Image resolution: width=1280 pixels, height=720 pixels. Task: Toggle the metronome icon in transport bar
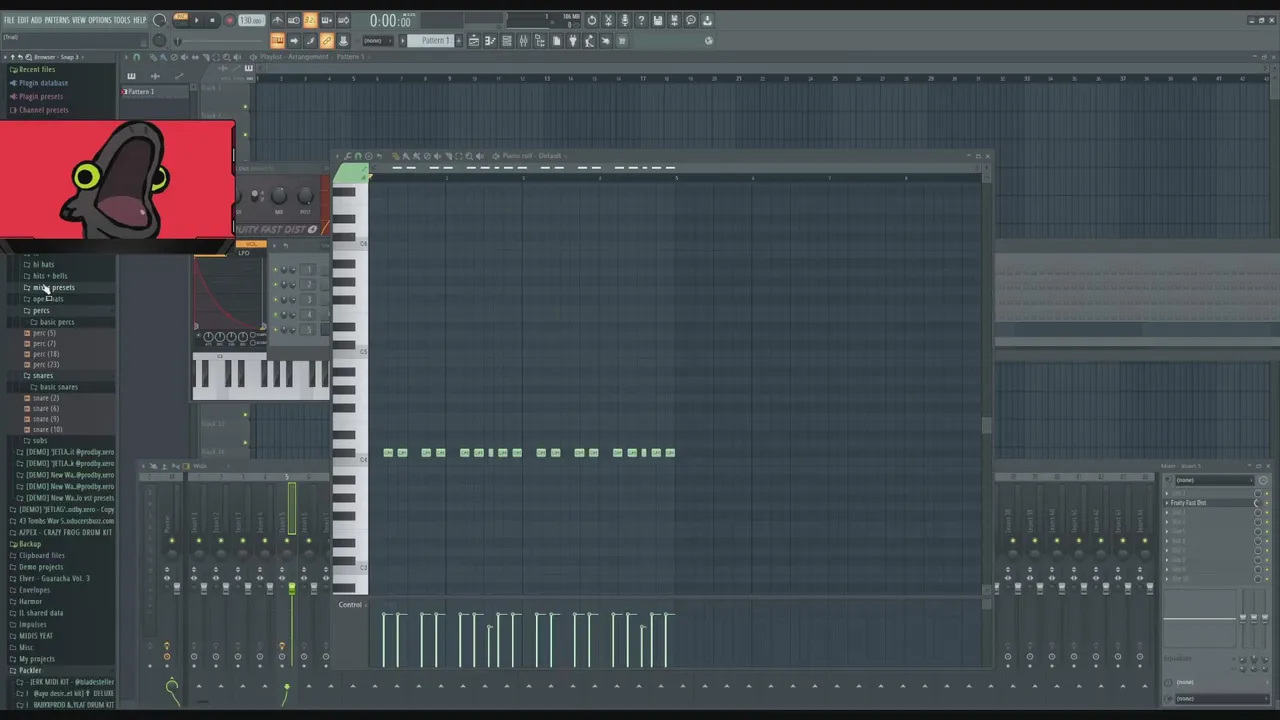point(277,20)
